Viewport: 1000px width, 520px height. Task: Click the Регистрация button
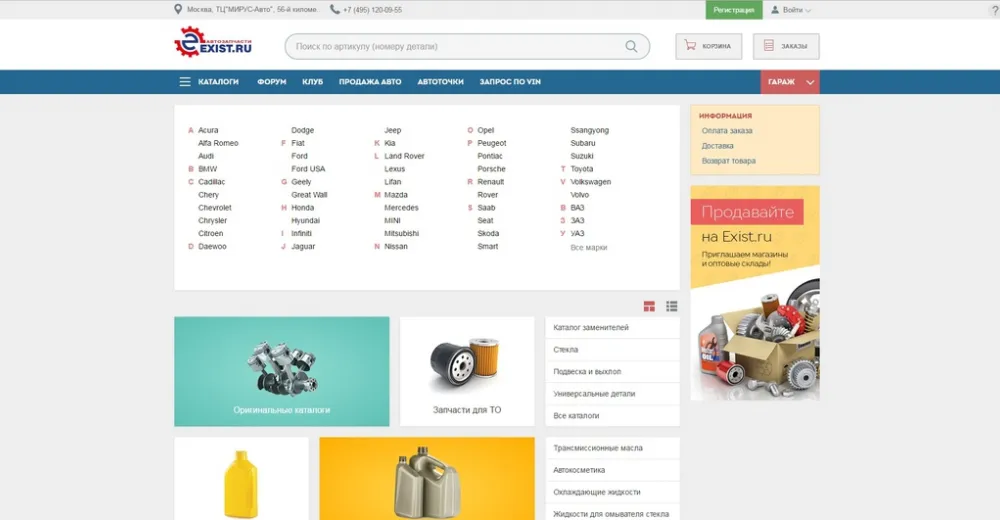pyautogui.click(x=733, y=10)
